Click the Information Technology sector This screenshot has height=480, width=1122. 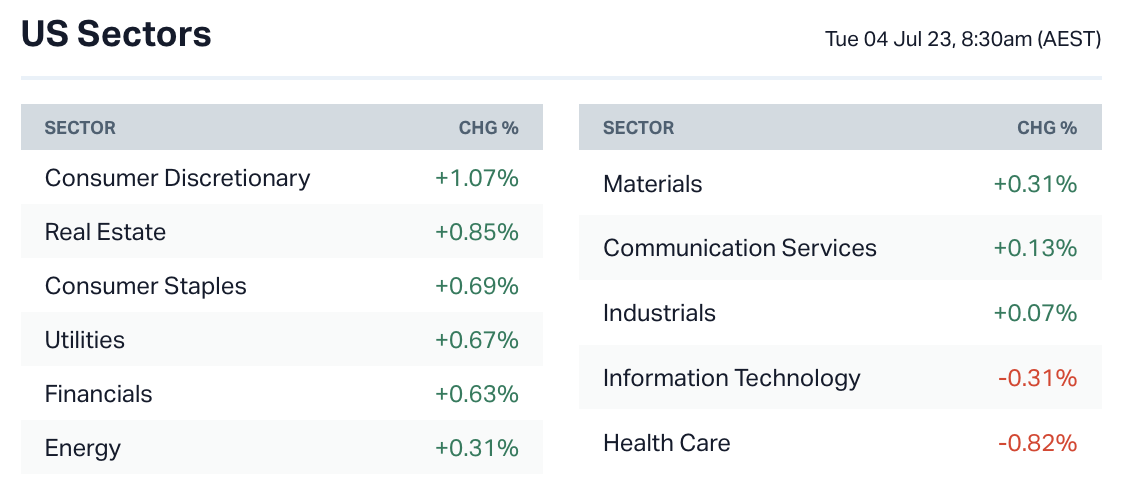731,378
